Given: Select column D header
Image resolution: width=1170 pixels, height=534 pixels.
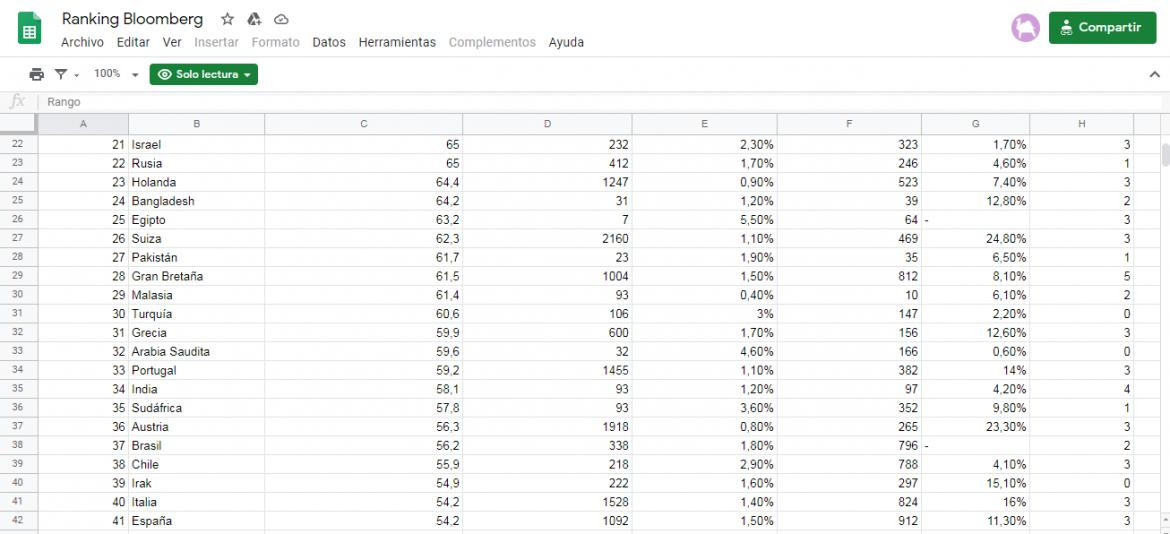Looking at the screenshot, I should pyautogui.click(x=547, y=124).
